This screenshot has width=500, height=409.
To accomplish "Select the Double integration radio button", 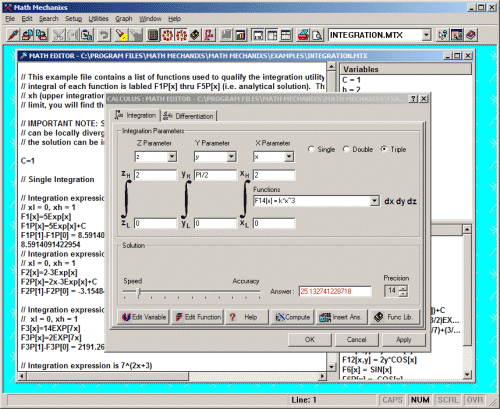I will [346, 149].
